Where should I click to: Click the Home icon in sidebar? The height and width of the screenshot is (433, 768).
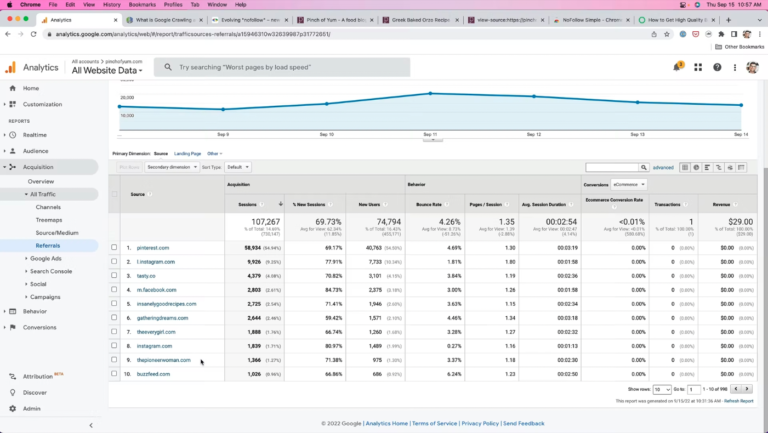point(13,88)
